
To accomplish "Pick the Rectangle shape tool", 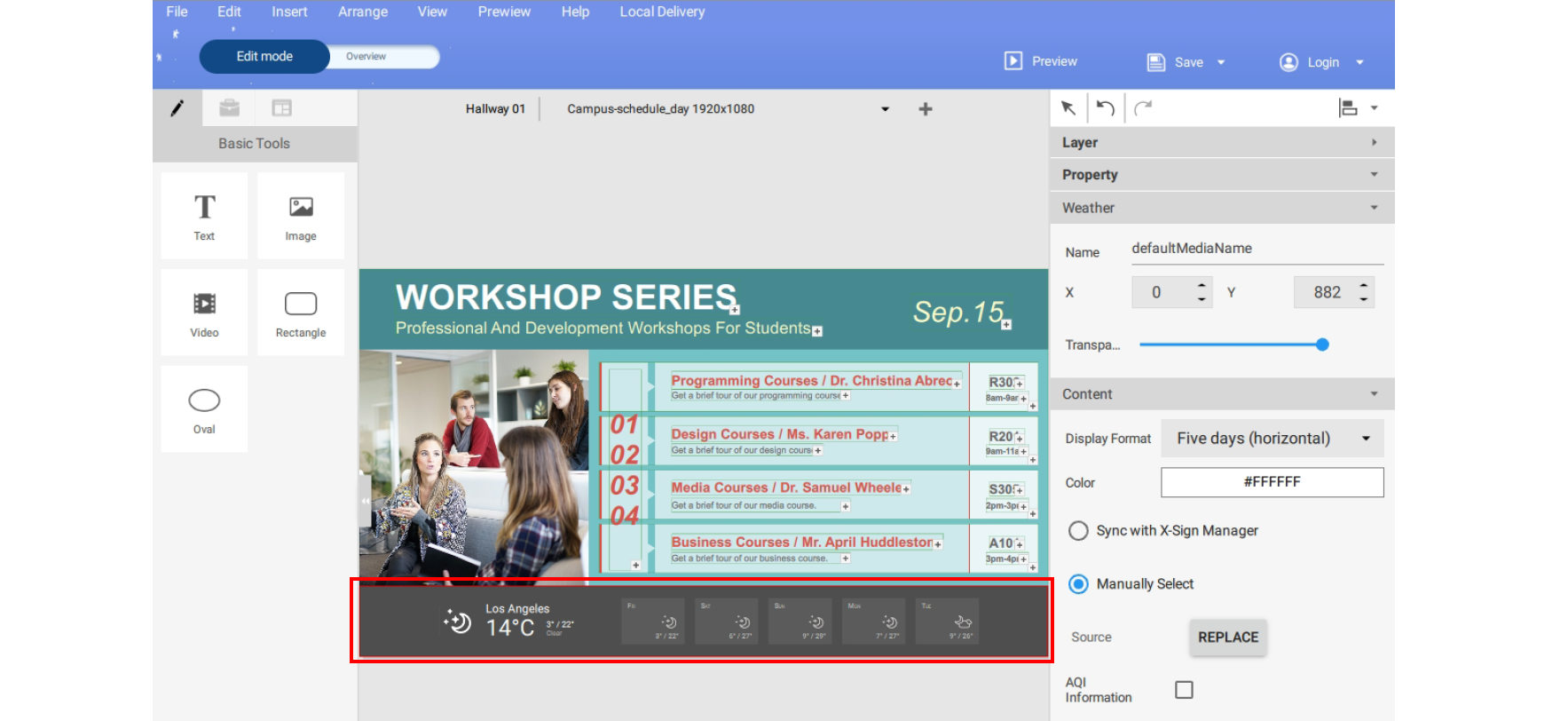I will pyautogui.click(x=301, y=313).
